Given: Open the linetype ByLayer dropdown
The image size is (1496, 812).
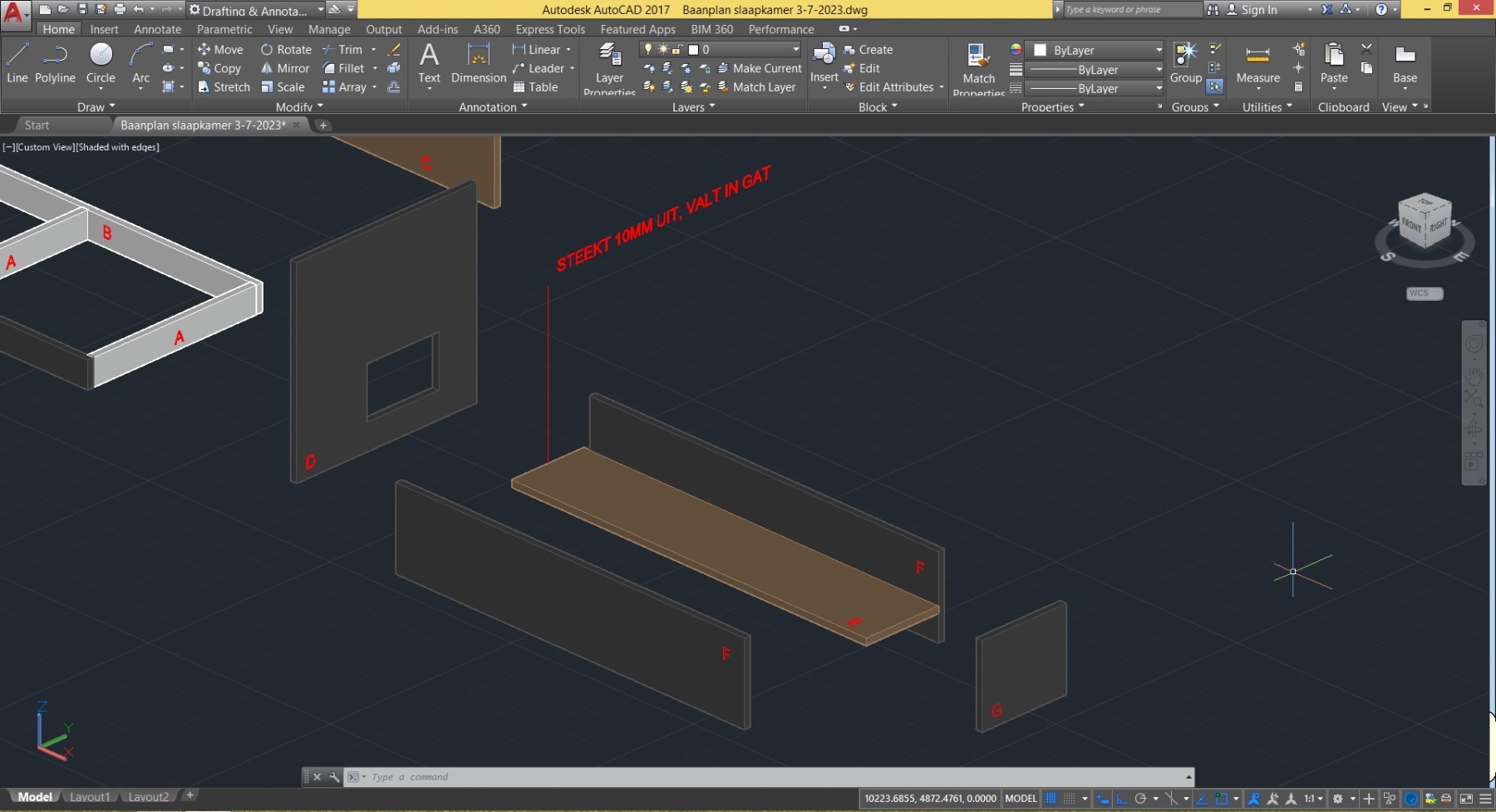Looking at the screenshot, I should [x=1095, y=88].
